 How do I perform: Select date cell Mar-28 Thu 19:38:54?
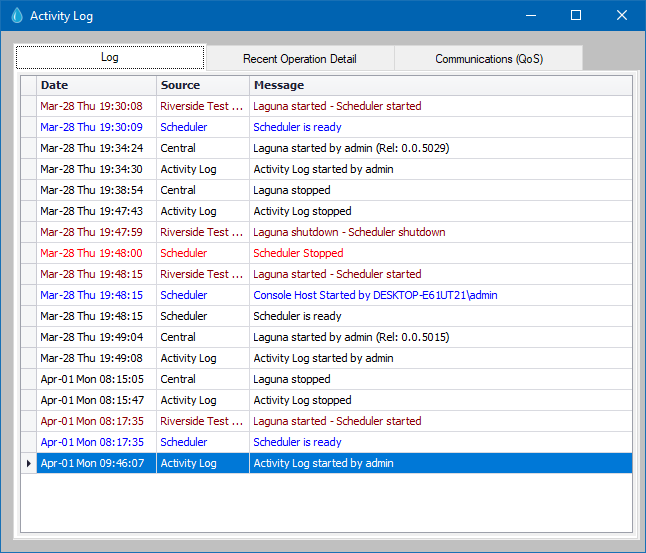96,190
